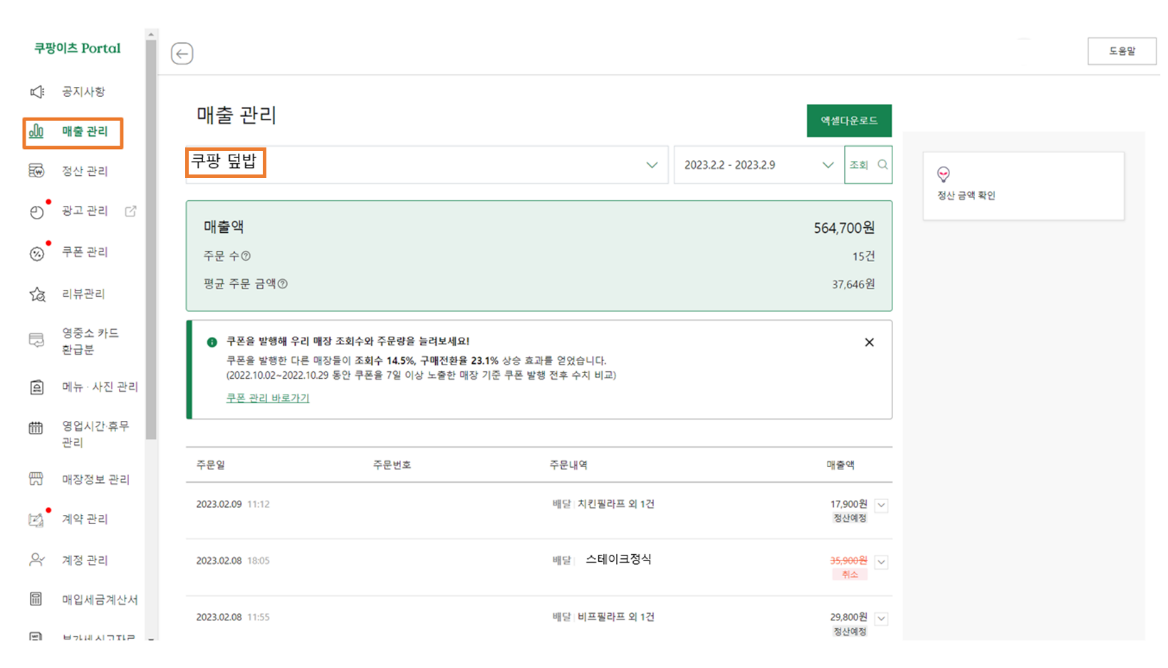Click the external link icon beside 광고 관리
The image size is (1168, 668).
click(130, 211)
